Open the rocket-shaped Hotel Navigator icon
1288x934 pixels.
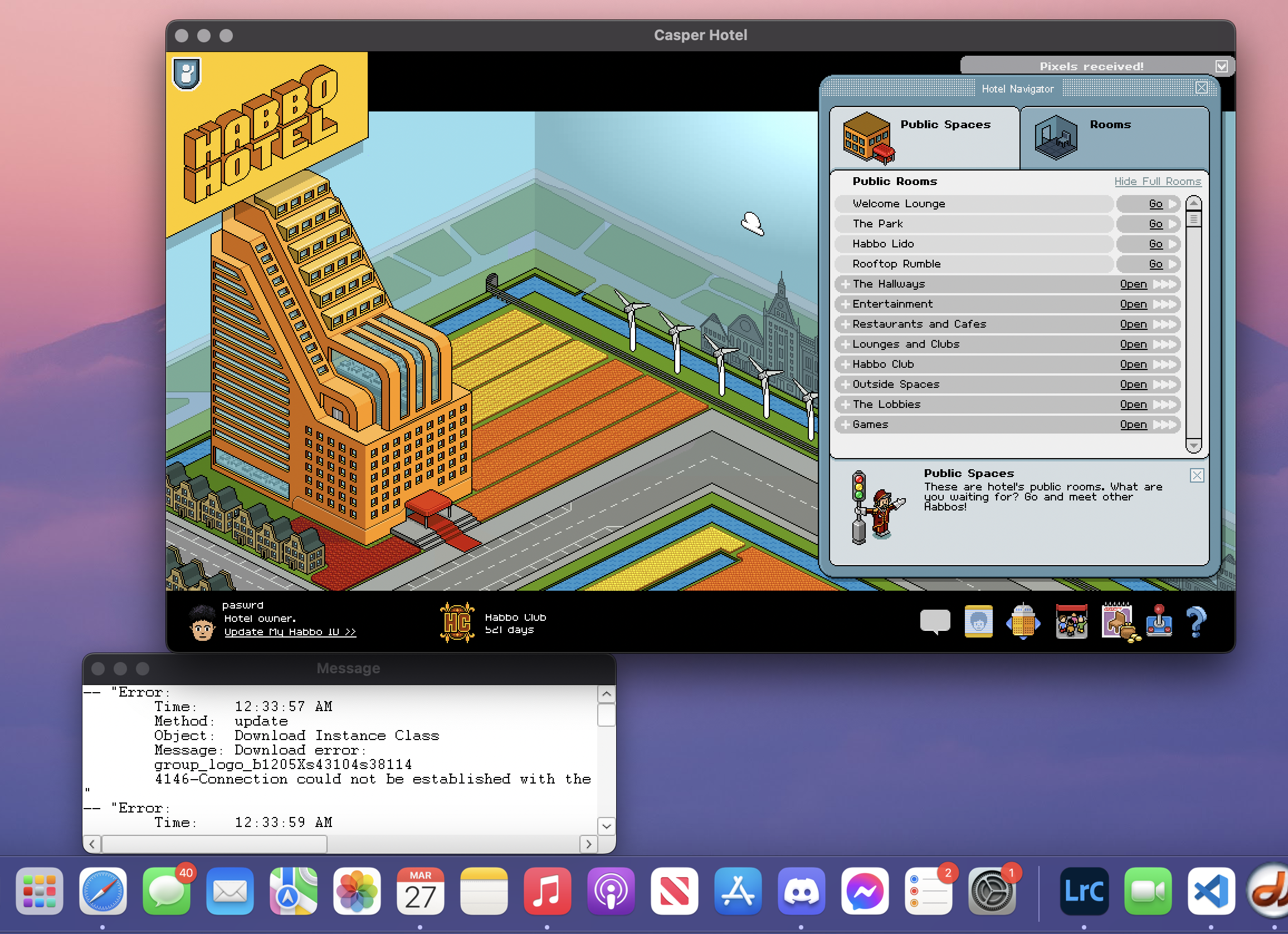point(1023,622)
